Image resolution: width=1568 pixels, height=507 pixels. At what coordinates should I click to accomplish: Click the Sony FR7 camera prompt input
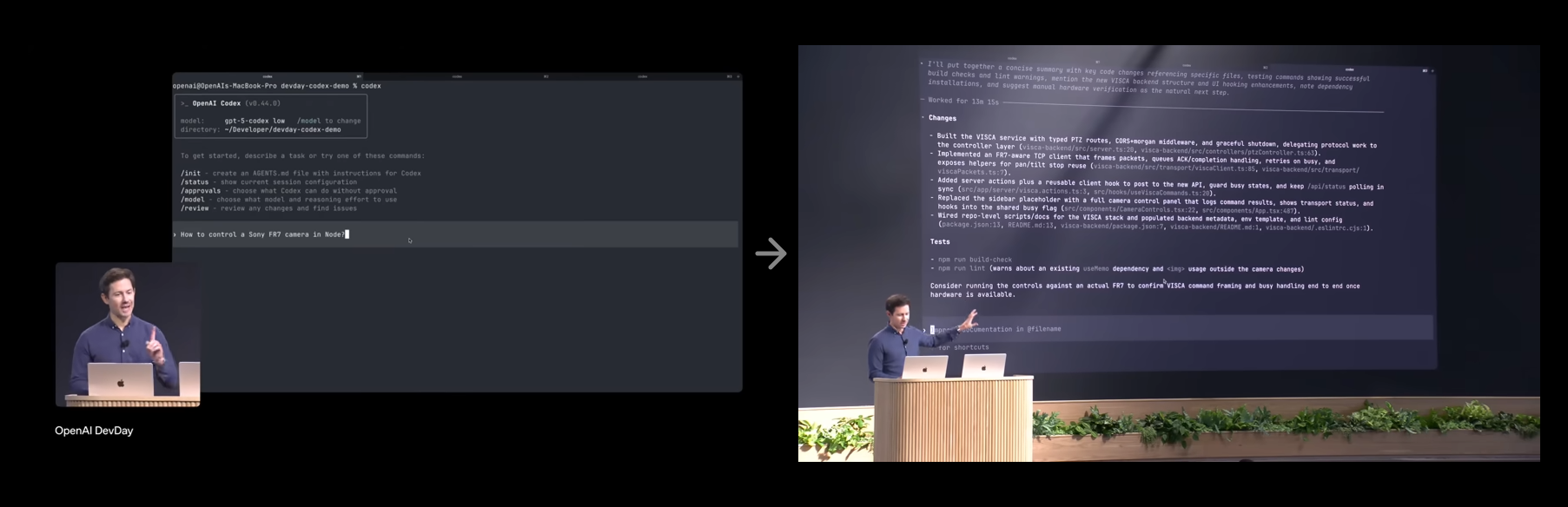pyautogui.click(x=455, y=234)
